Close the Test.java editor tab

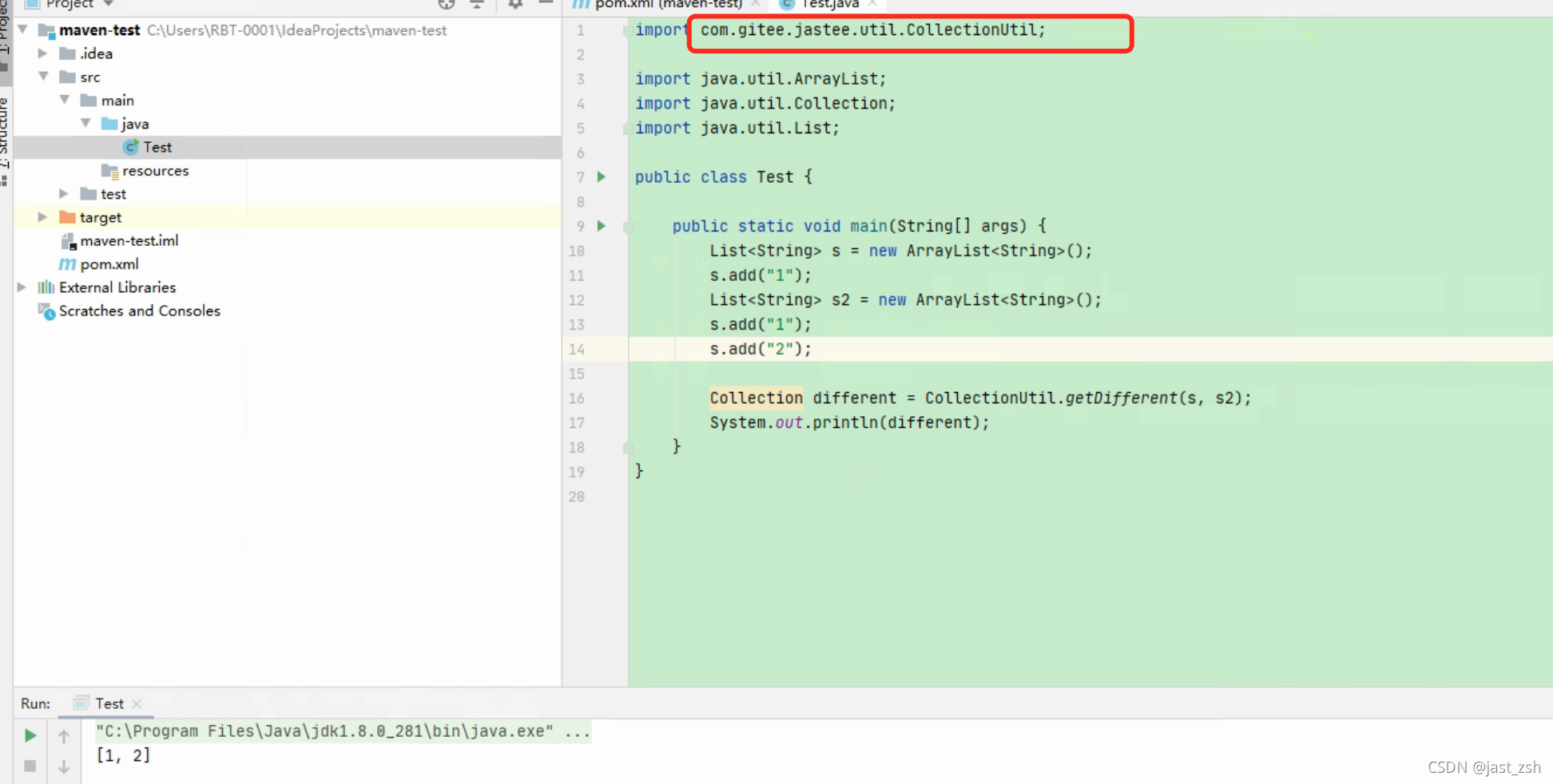pyautogui.click(x=872, y=4)
